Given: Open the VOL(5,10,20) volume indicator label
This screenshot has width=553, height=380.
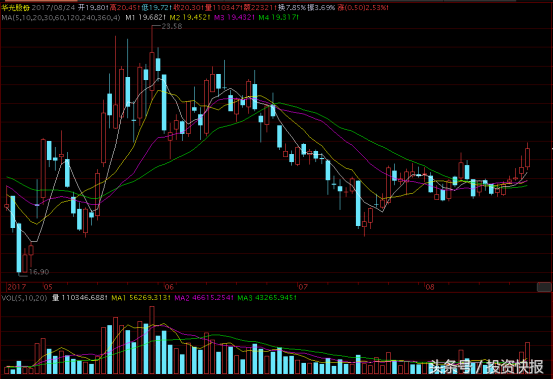Looking at the screenshot, I should pyautogui.click(x=24, y=298).
